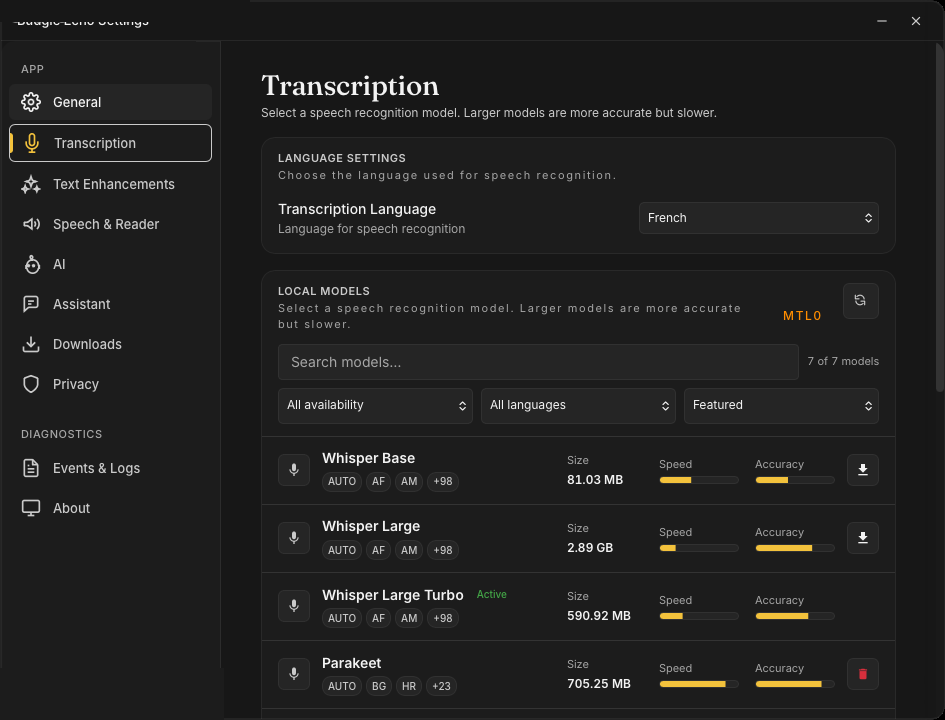Open the About page
945x720 pixels.
[110, 509]
